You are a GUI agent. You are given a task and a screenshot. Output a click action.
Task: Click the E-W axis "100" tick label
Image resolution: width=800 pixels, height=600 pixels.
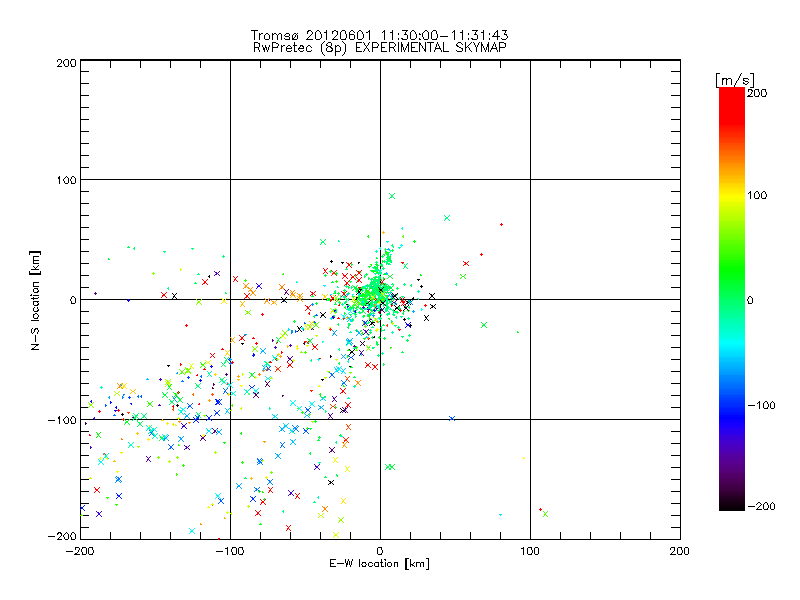point(530,551)
